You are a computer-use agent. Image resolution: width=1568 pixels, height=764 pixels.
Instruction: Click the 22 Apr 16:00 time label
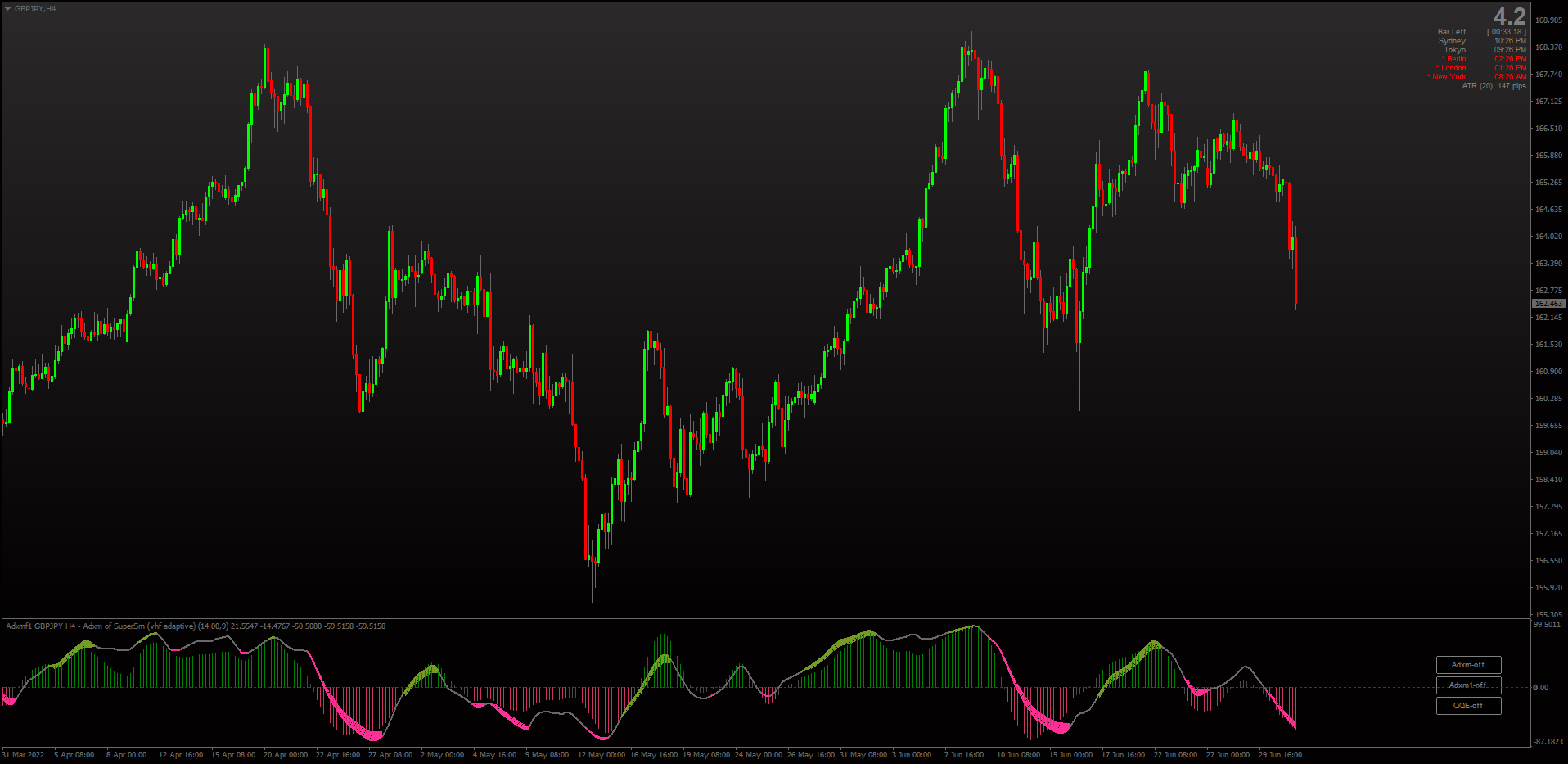(338, 755)
